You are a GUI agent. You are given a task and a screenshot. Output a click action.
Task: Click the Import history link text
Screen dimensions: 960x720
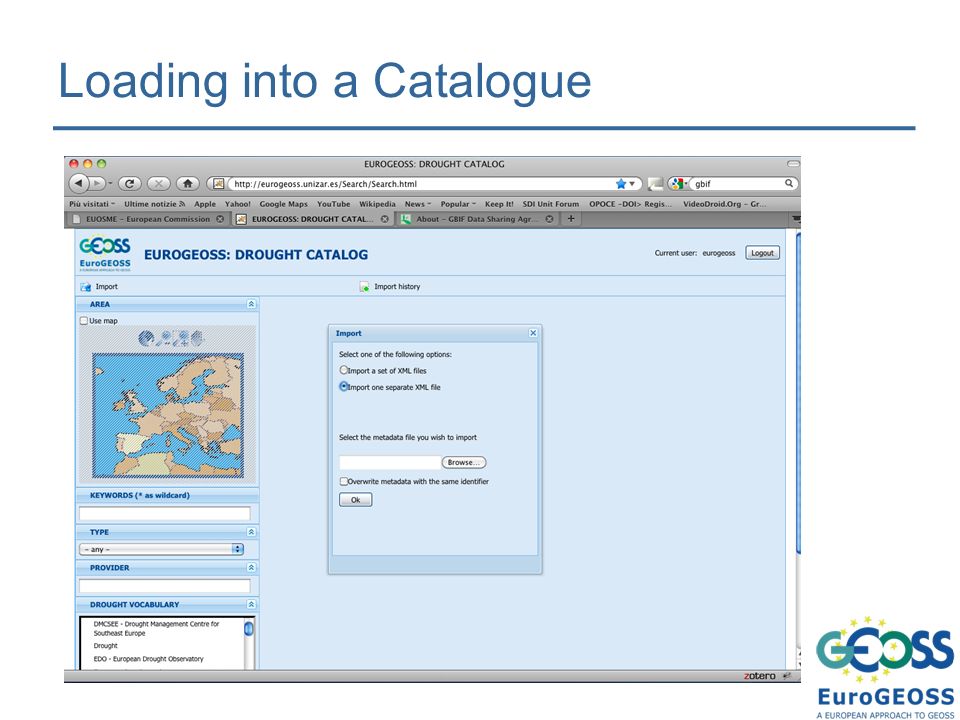(x=397, y=287)
